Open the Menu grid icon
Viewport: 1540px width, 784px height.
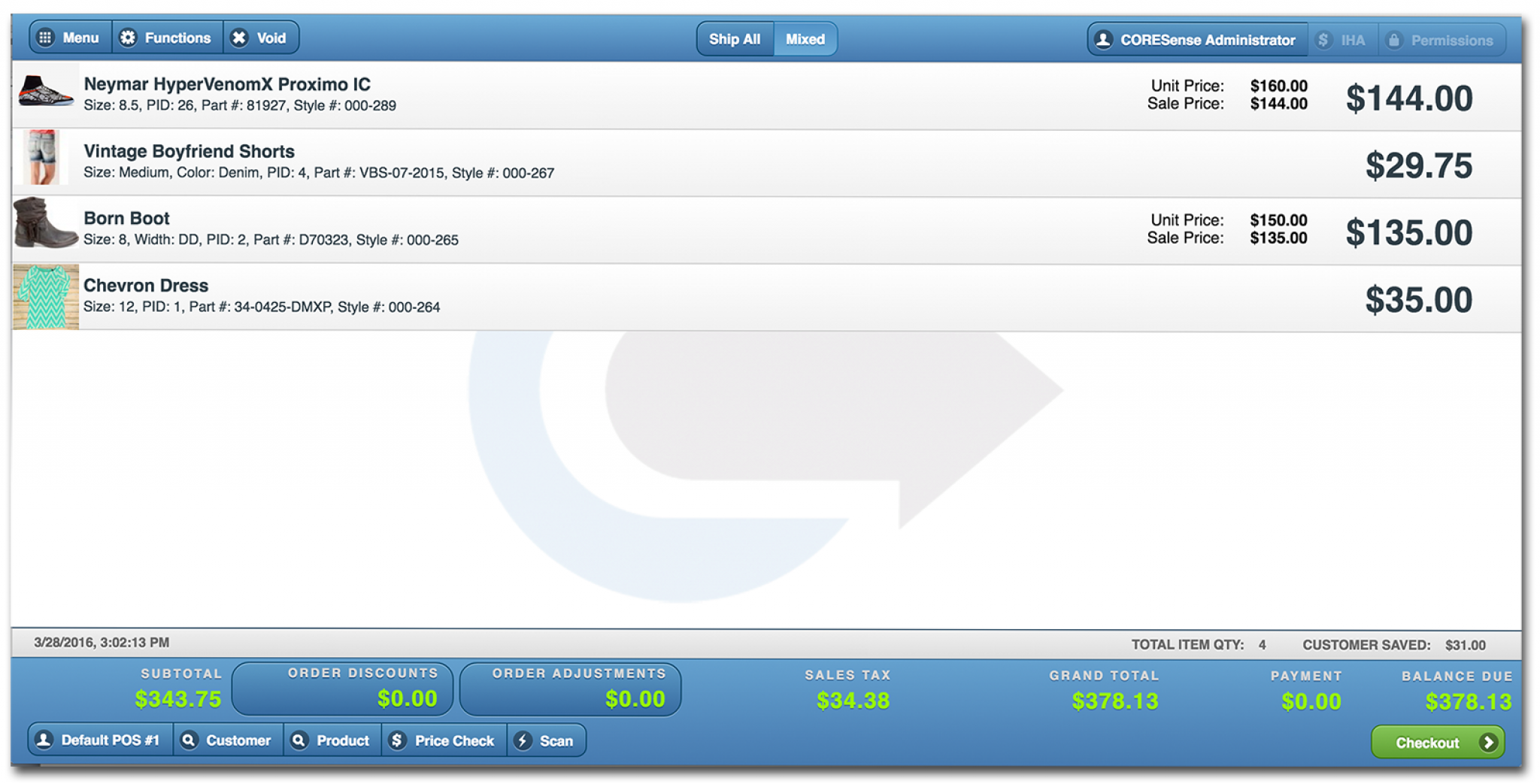pyautogui.click(x=47, y=37)
